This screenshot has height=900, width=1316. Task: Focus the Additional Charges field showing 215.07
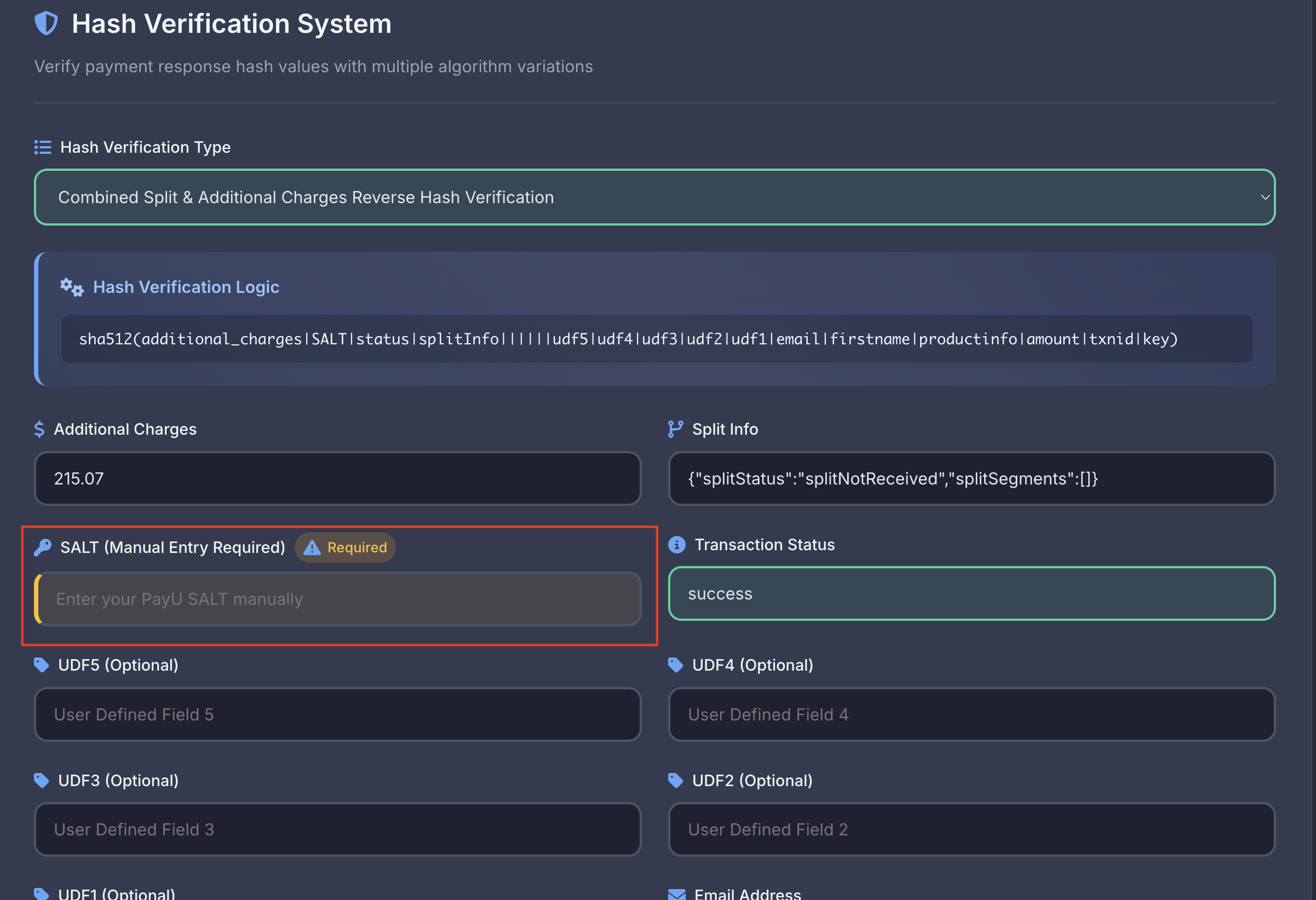coord(337,478)
